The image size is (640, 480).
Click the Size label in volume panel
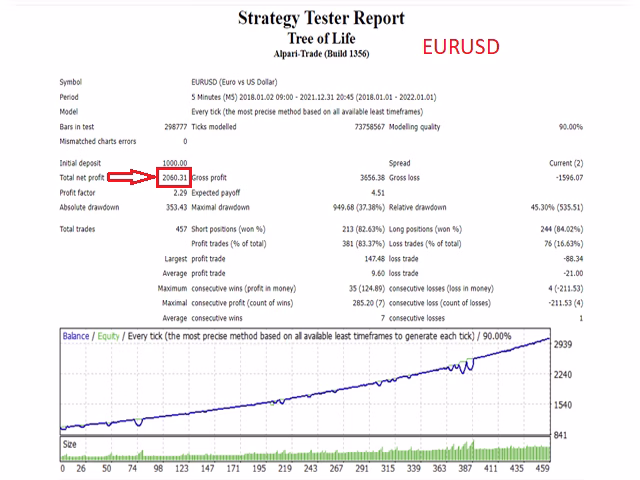pyautogui.click(x=69, y=444)
